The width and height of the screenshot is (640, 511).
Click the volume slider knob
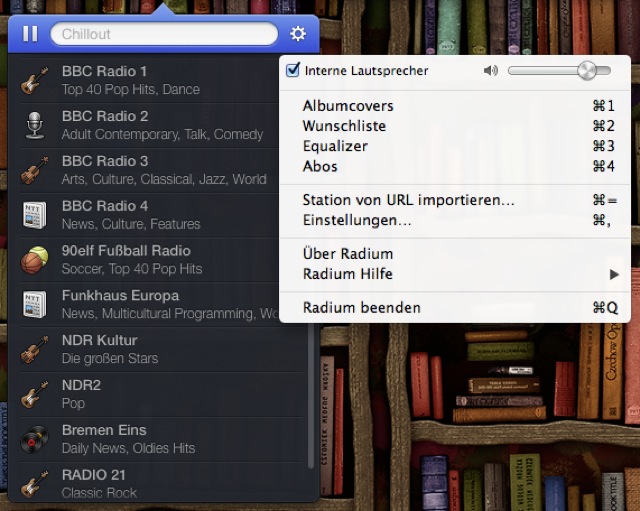pos(587,70)
